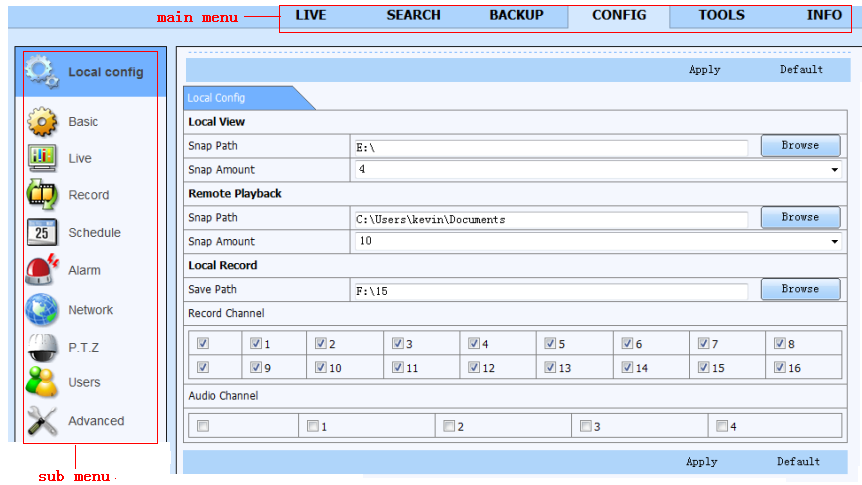Screen dimensions: 862x485
Task: Open Local config gears icon
Action: (42, 72)
